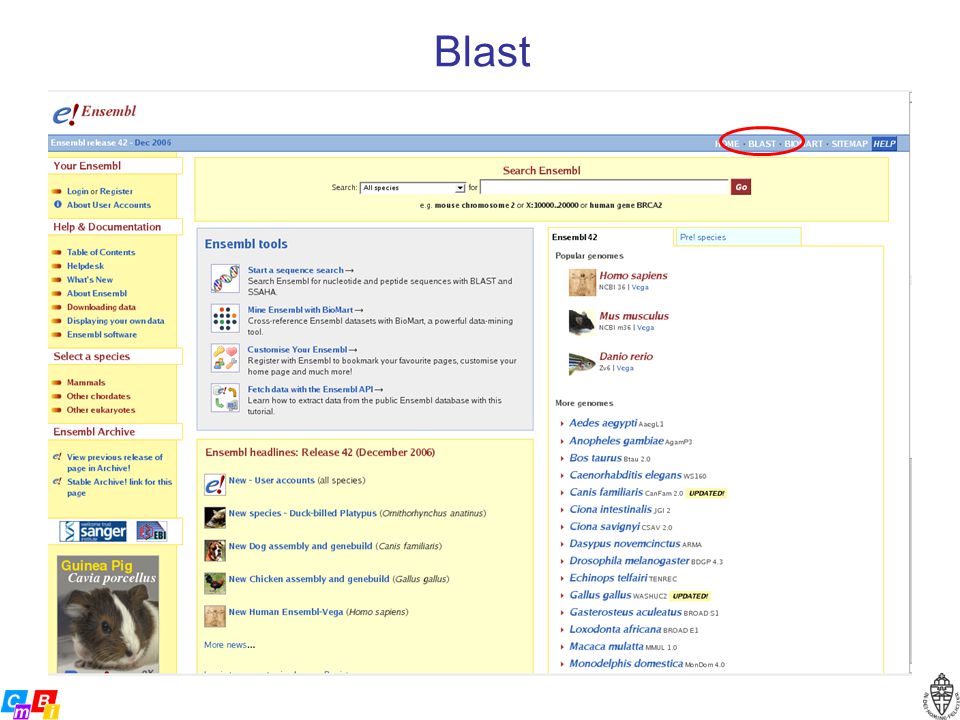
Task: Click the Go search button
Action: click(x=741, y=187)
